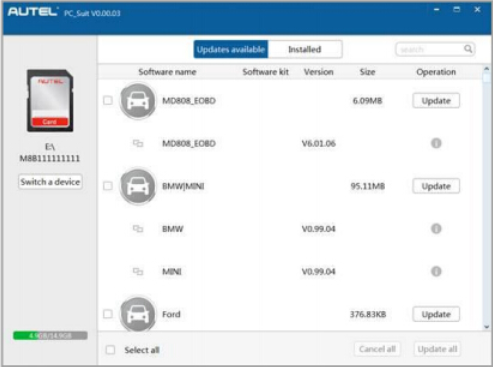Click the 95.11MB size value
493x367 pixels.
368,186
